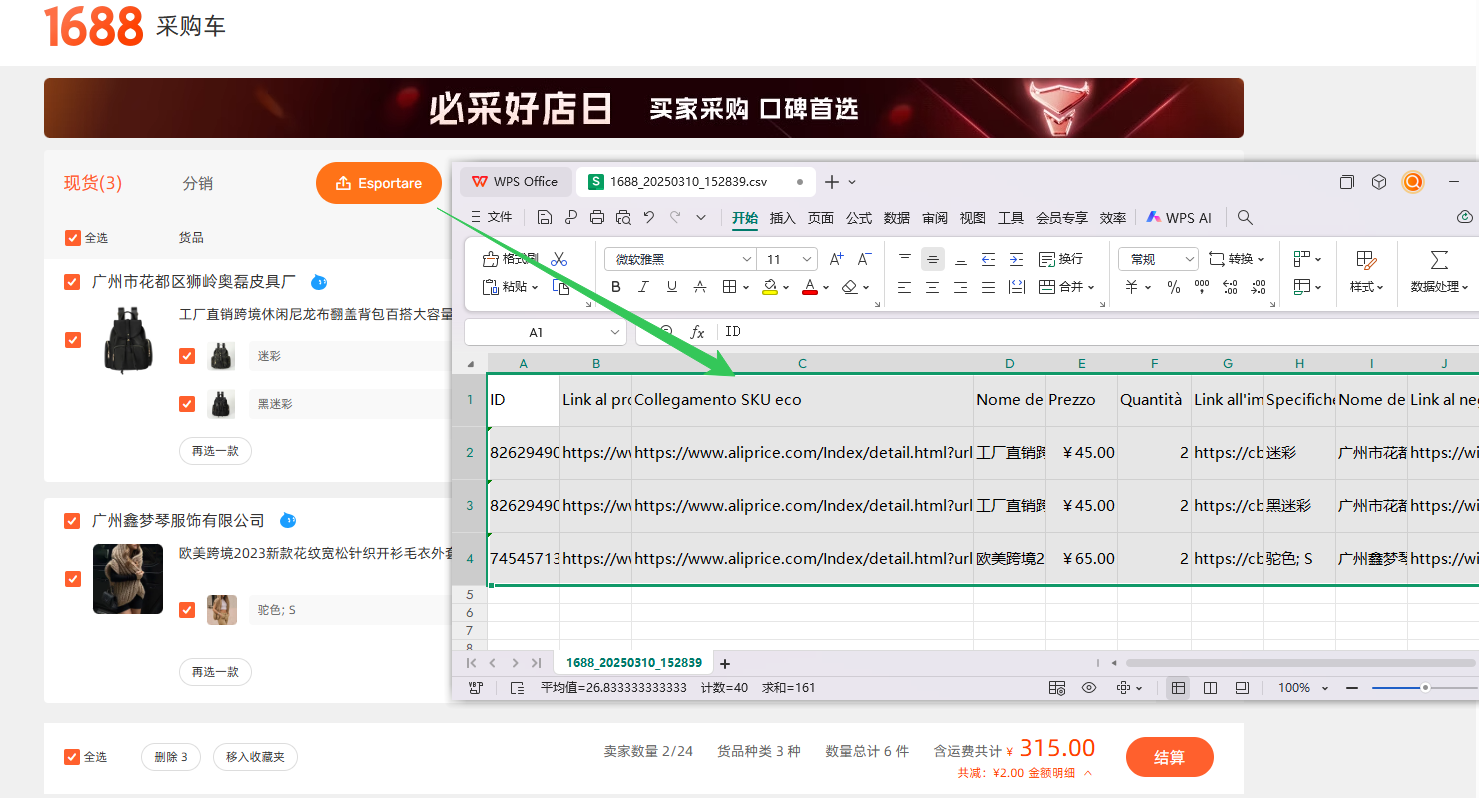Undo the last action in WPS

(649, 217)
